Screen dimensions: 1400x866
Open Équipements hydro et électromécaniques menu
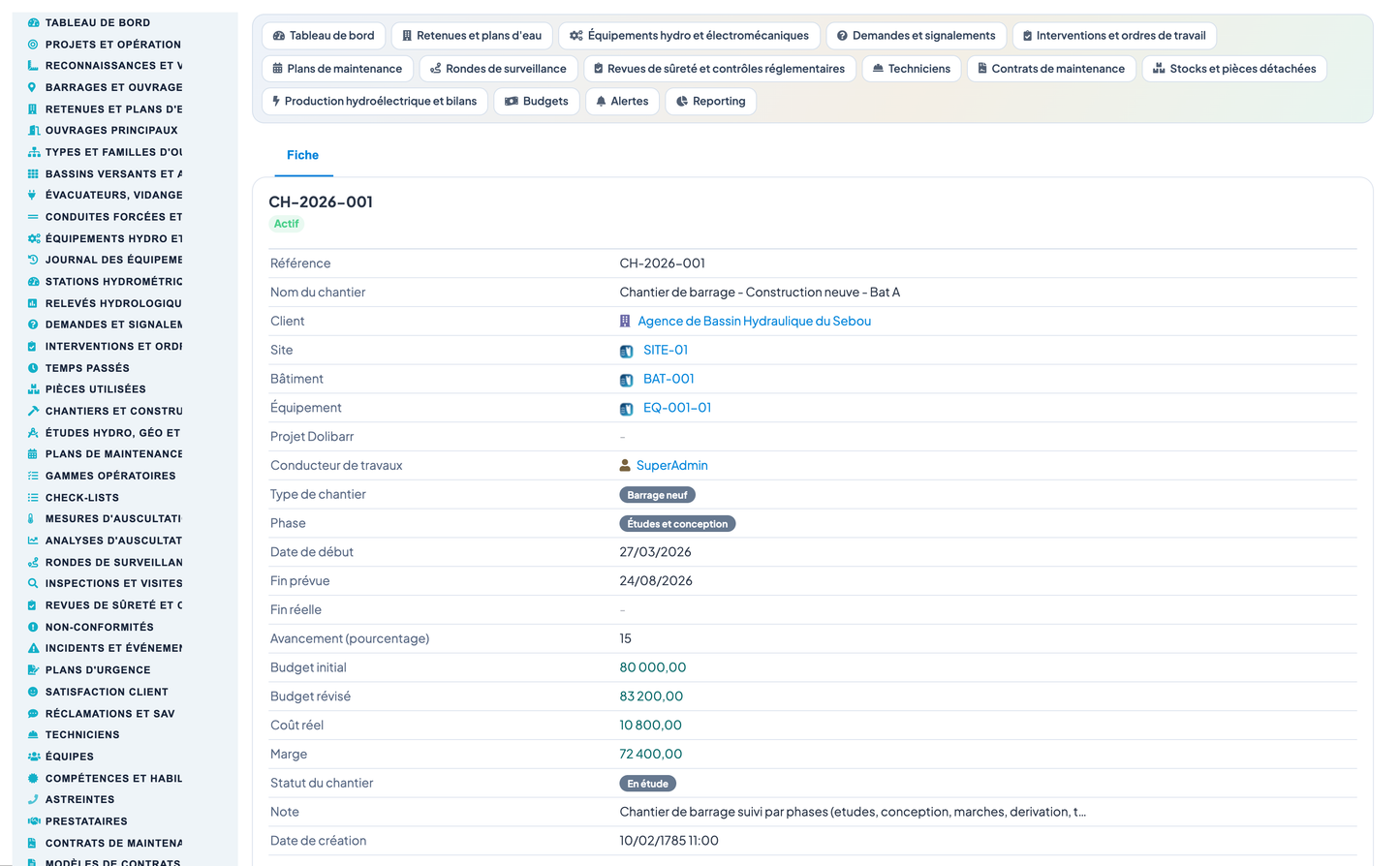(689, 36)
